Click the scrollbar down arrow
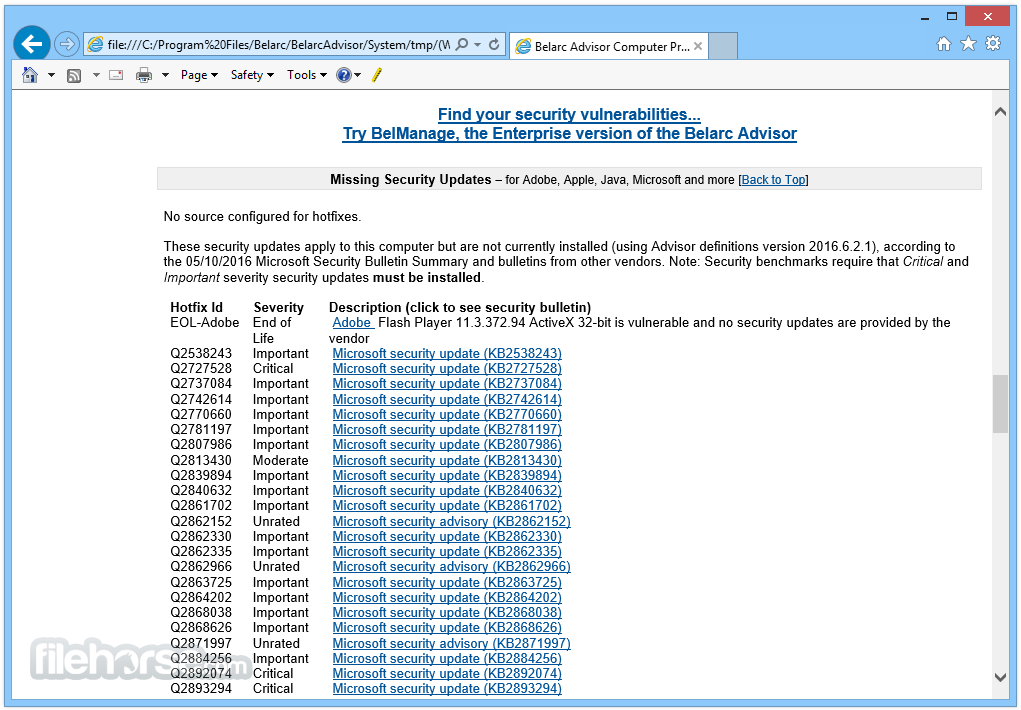Viewport: 1021px width, 710px height. coord(1000,677)
